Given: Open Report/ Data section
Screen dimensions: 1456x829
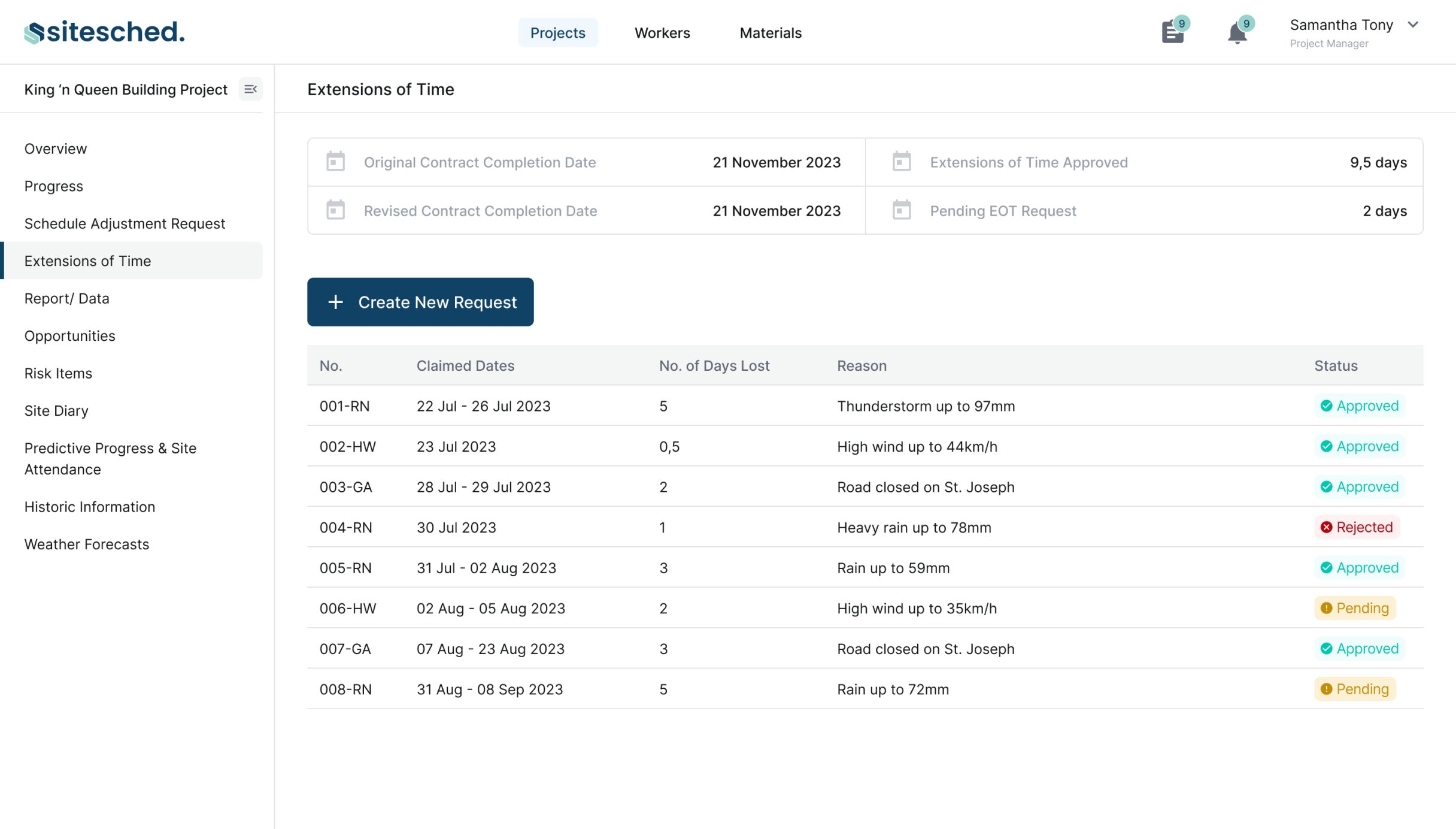Looking at the screenshot, I should click(x=67, y=298).
